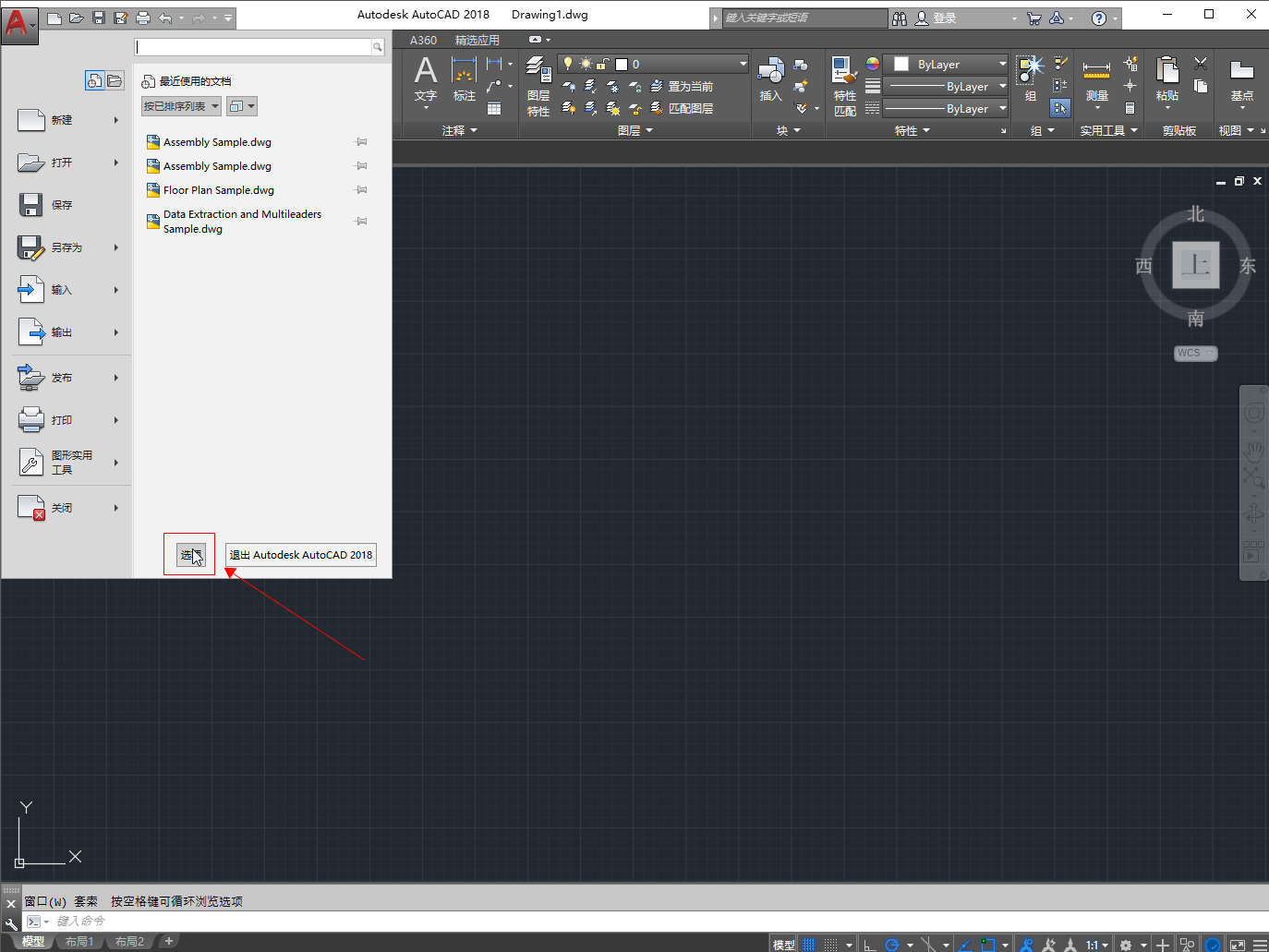The image size is (1269, 952).
Task: Click the Undo arrow in quick access toolbar
Action: (165, 18)
